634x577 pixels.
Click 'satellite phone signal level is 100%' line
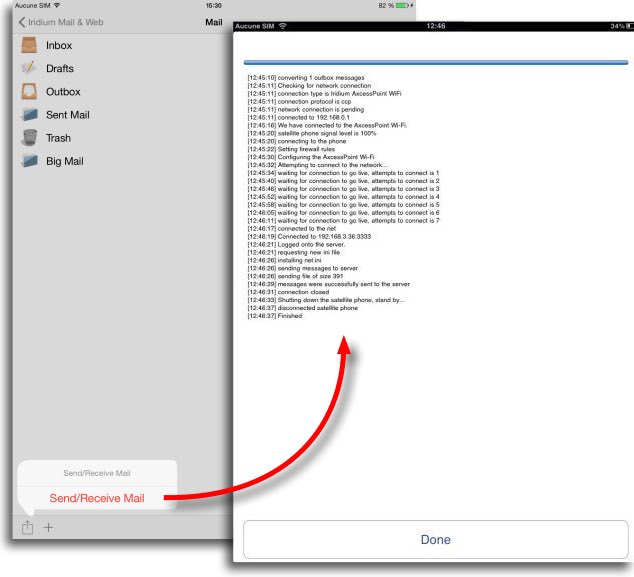coord(312,133)
